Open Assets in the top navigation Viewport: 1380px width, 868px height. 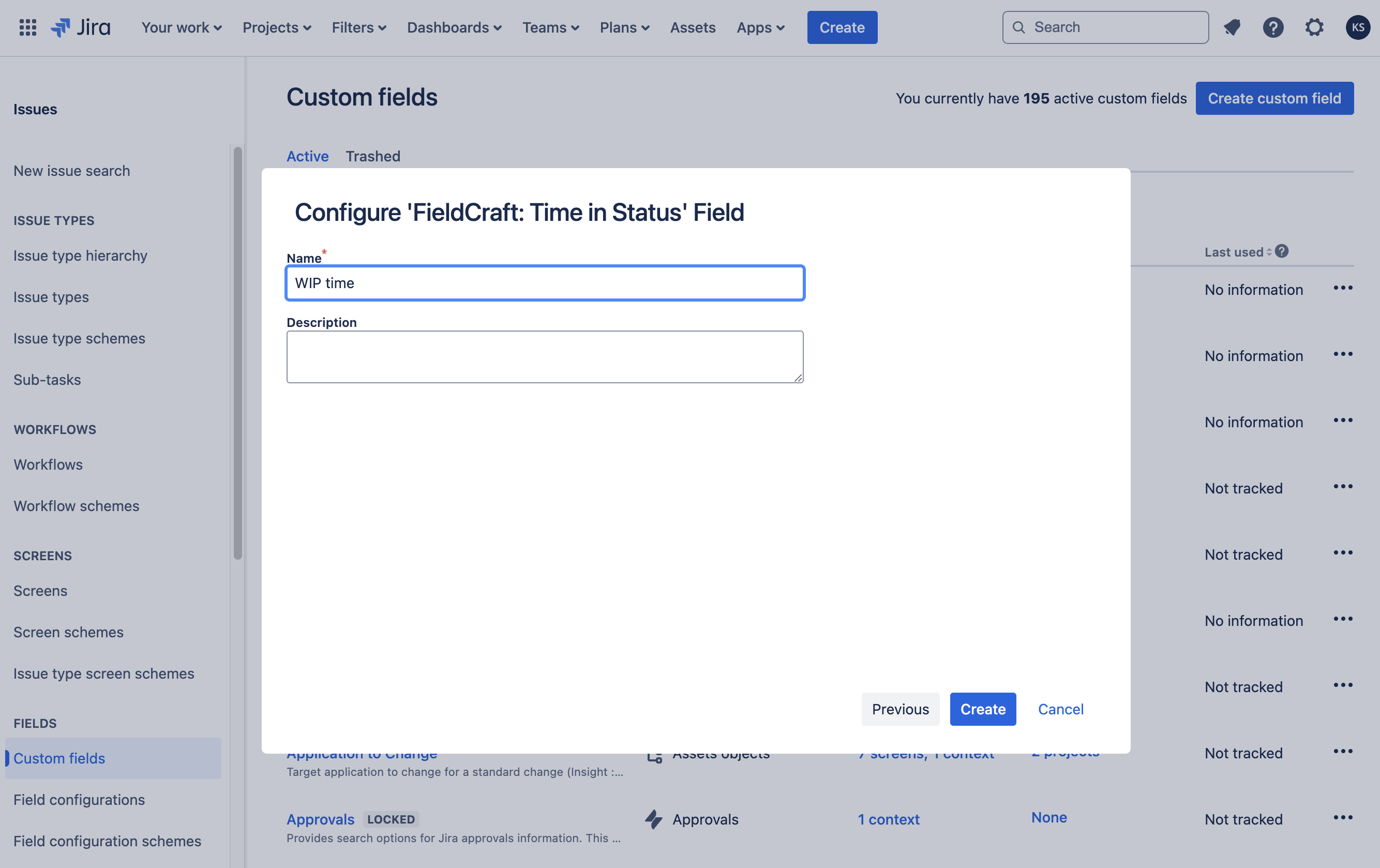pos(692,27)
